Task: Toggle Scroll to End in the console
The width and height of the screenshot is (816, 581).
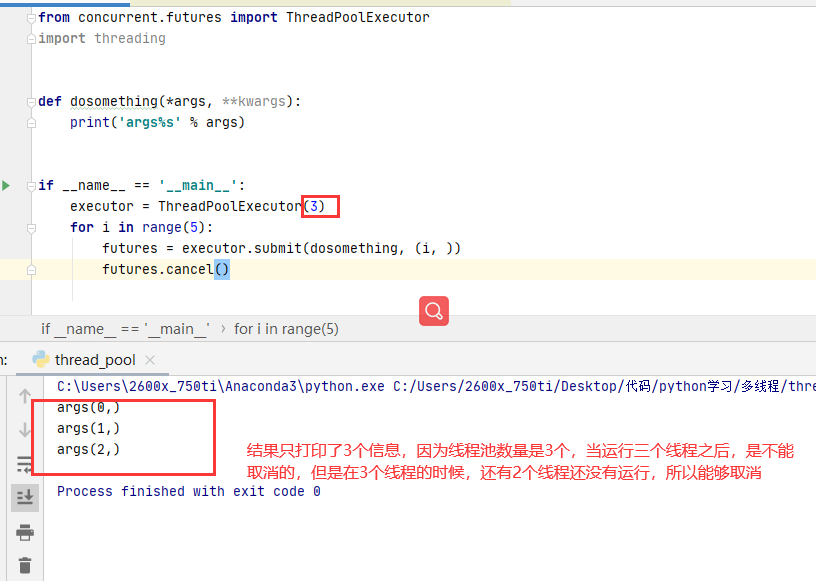Action: pyautogui.click(x=25, y=497)
